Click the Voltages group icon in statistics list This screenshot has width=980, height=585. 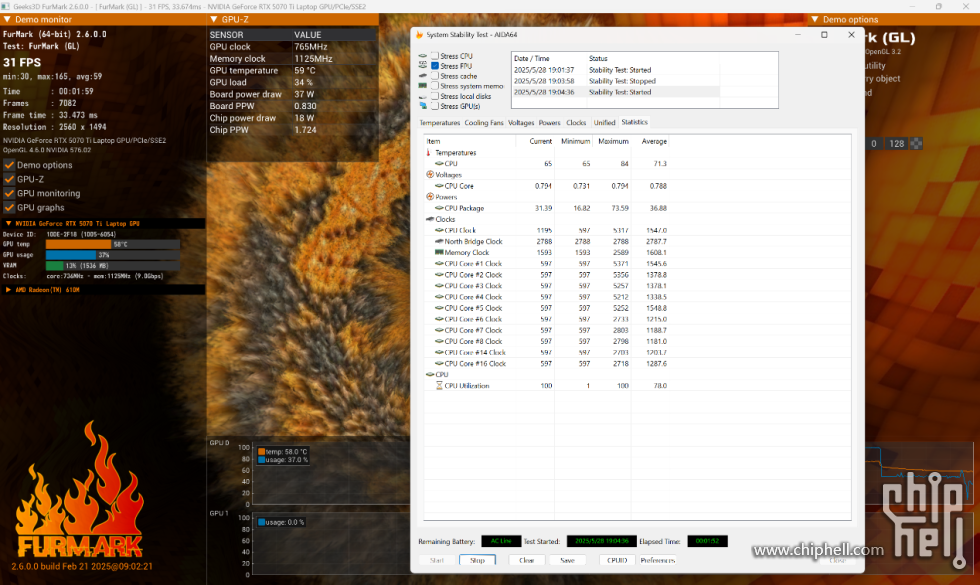(430, 175)
